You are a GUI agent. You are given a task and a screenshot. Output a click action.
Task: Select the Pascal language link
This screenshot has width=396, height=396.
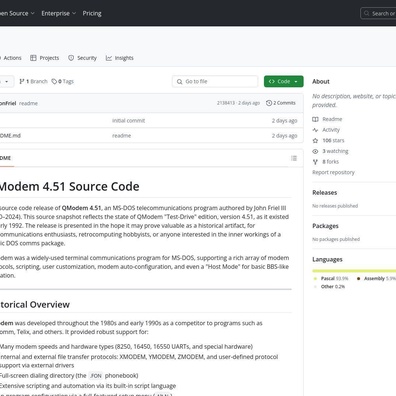334,278
